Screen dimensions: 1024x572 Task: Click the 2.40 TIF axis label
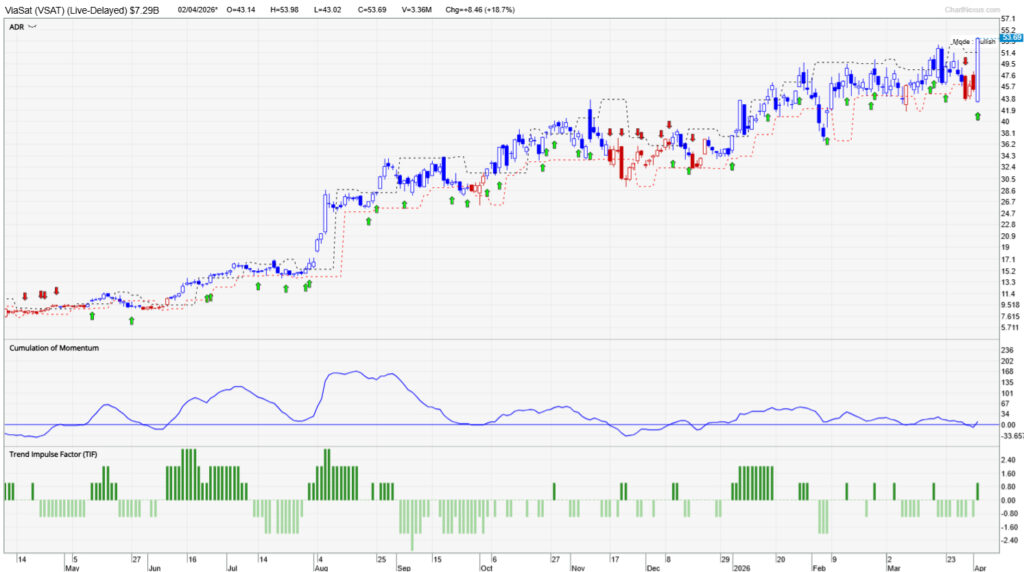[1008, 460]
